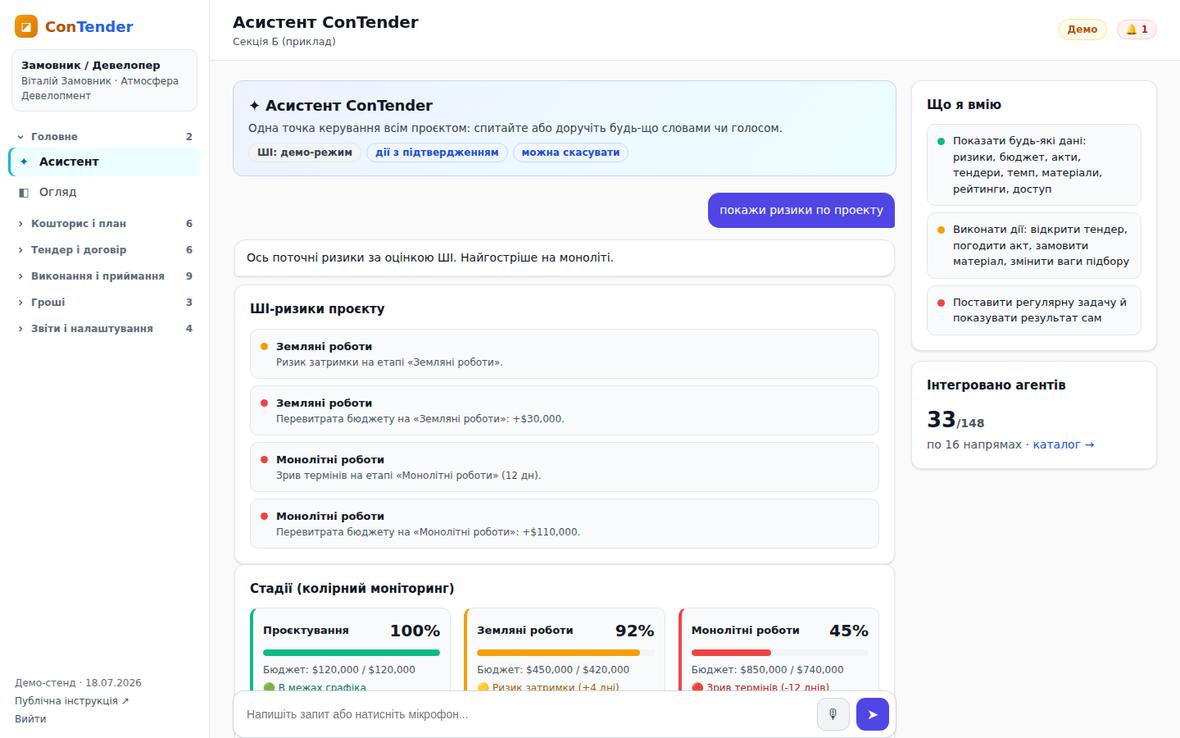Expand the Кошторис і план section
1180x738 pixels.
coord(105,223)
